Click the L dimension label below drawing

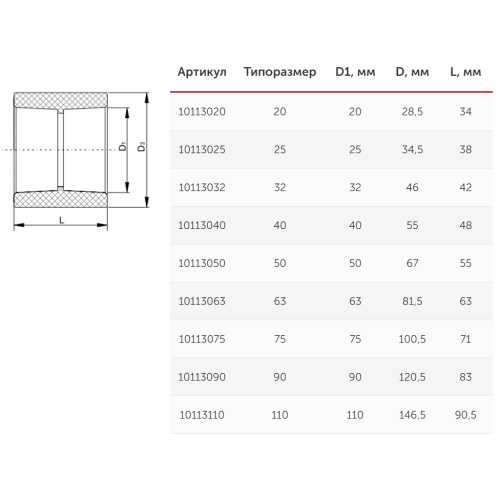[x=61, y=220]
